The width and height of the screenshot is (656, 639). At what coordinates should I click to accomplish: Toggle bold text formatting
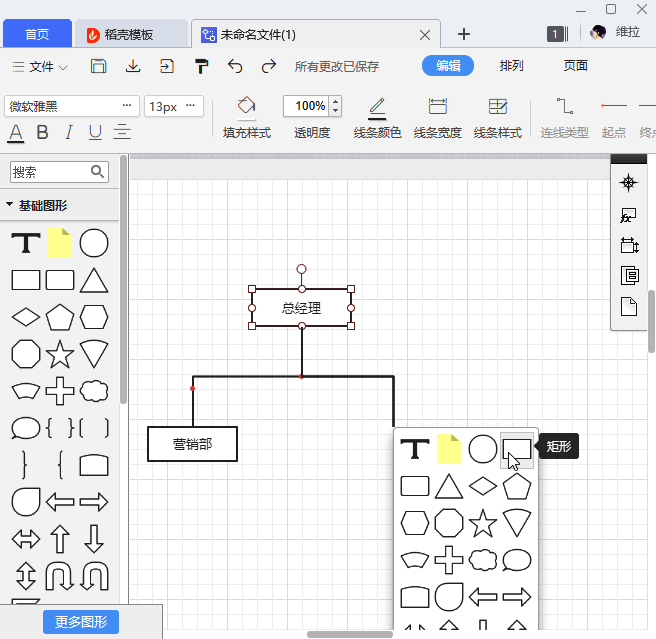point(42,132)
